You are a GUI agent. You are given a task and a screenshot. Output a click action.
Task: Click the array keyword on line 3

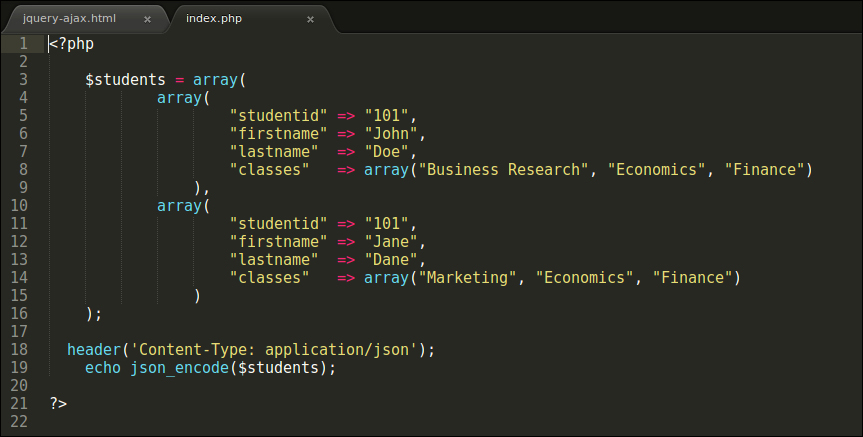[215, 80]
